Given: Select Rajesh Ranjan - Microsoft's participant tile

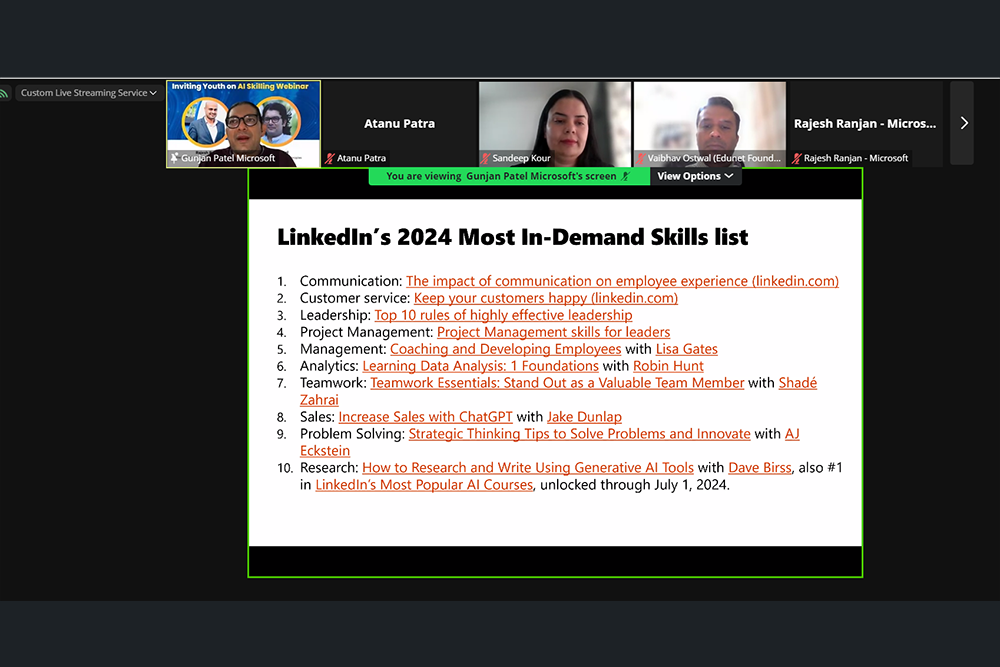Looking at the screenshot, I should coord(865,124).
